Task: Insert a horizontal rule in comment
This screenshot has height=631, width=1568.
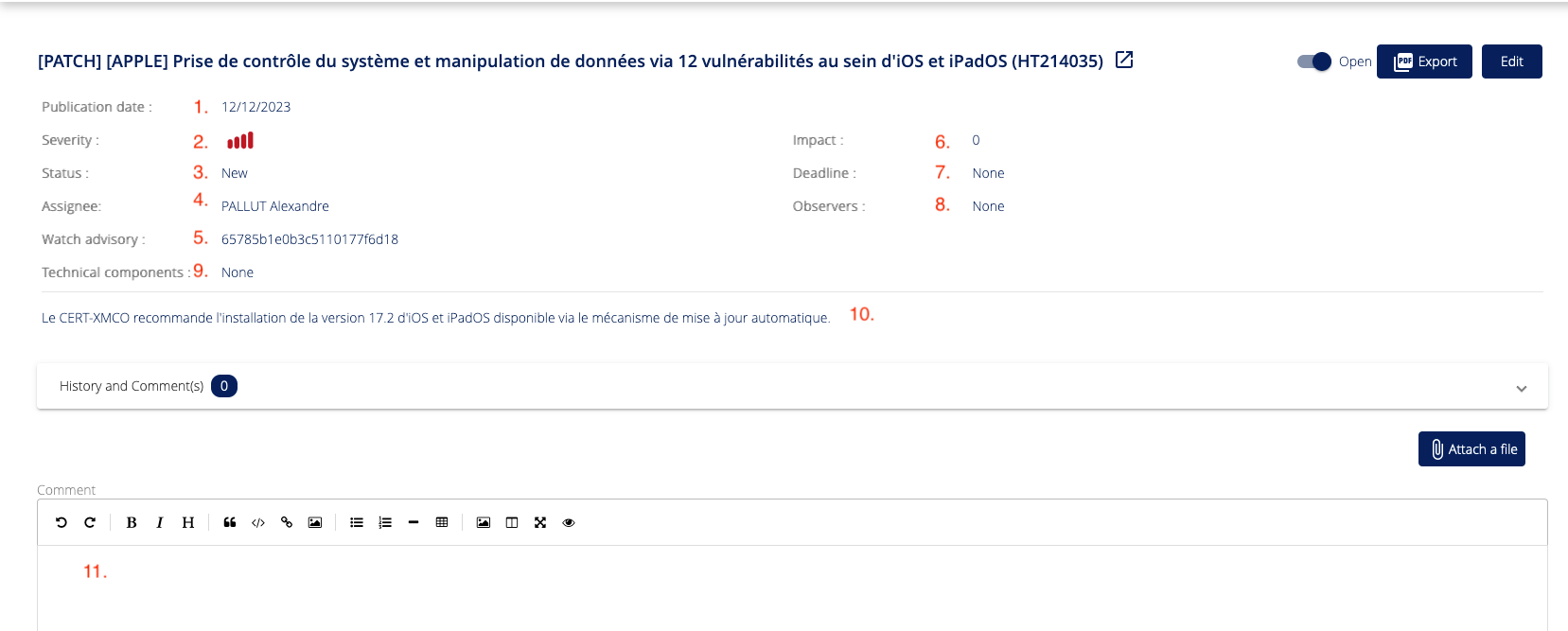Action: click(414, 522)
